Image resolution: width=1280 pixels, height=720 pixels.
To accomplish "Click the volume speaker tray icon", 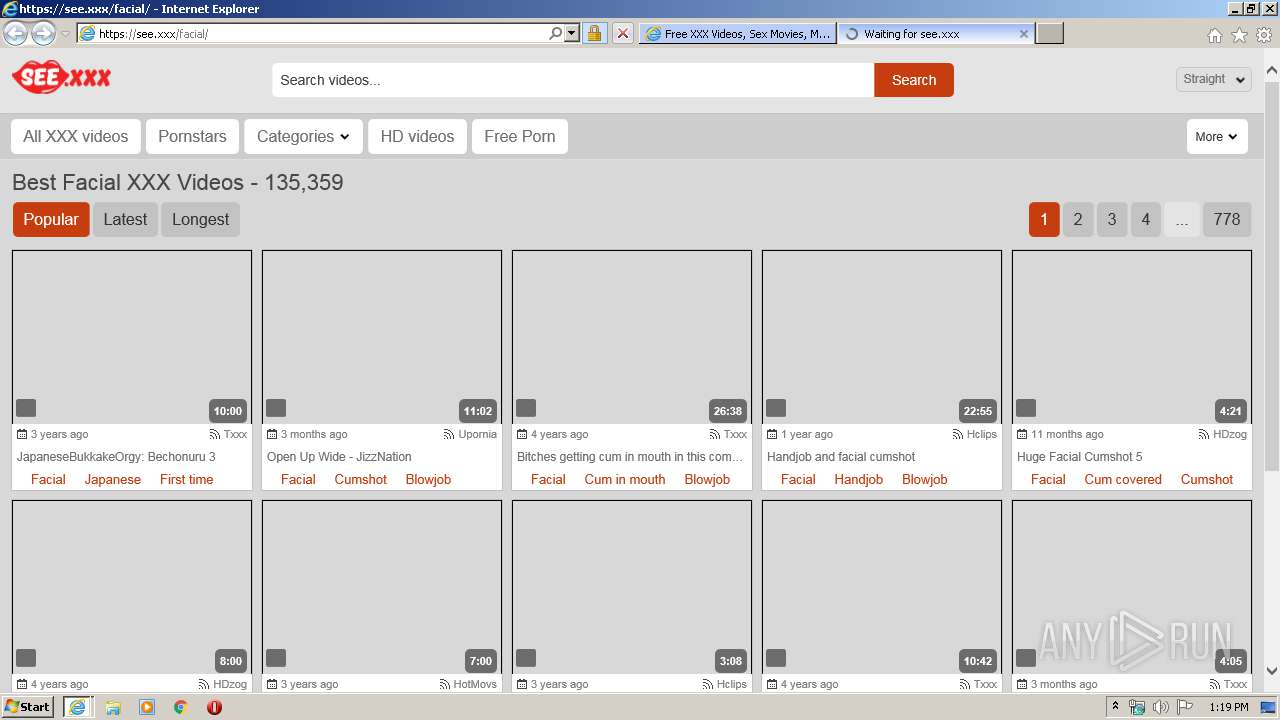I will [x=1160, y=707].
